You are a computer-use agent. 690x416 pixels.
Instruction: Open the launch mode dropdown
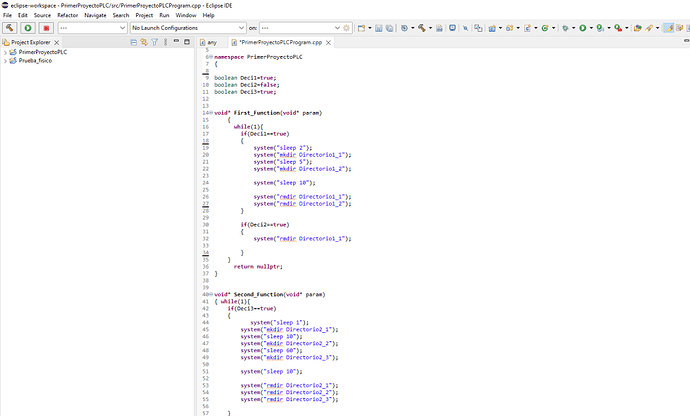tap(90, 28)
